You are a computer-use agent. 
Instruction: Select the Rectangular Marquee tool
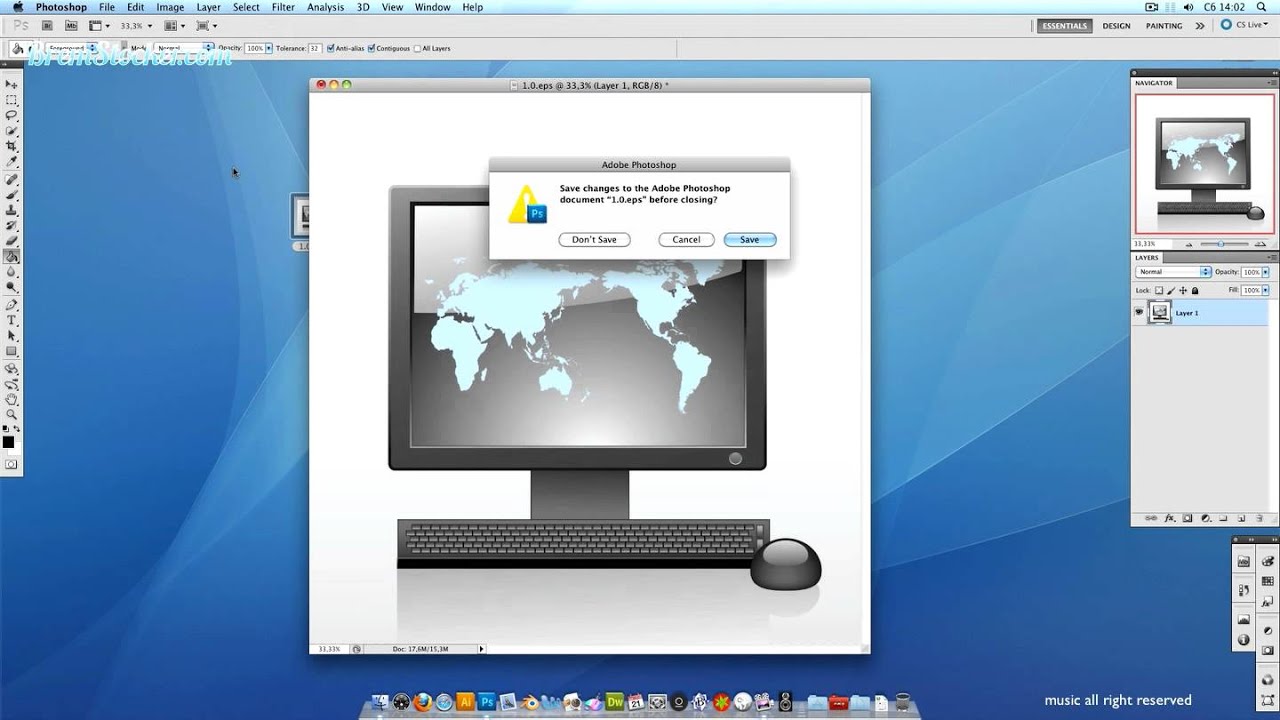click(12, 100)
